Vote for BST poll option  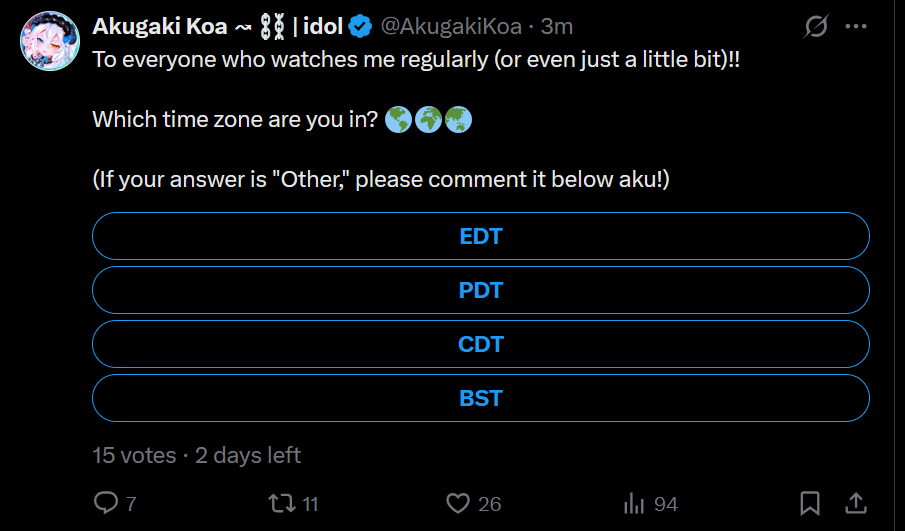480,398
